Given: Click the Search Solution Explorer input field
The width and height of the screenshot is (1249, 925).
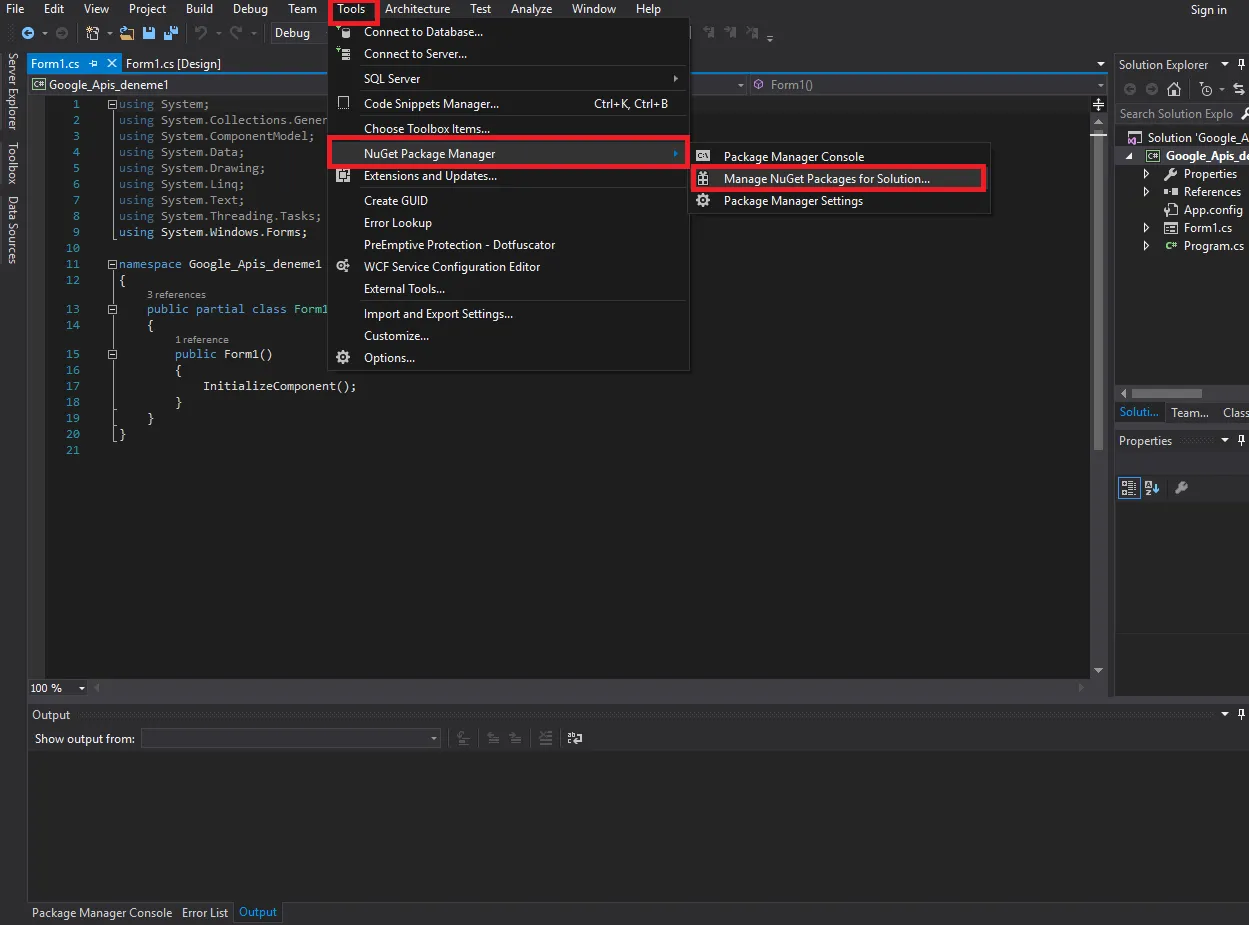Looking at the screenshot, I should (x=1176, y=114).
